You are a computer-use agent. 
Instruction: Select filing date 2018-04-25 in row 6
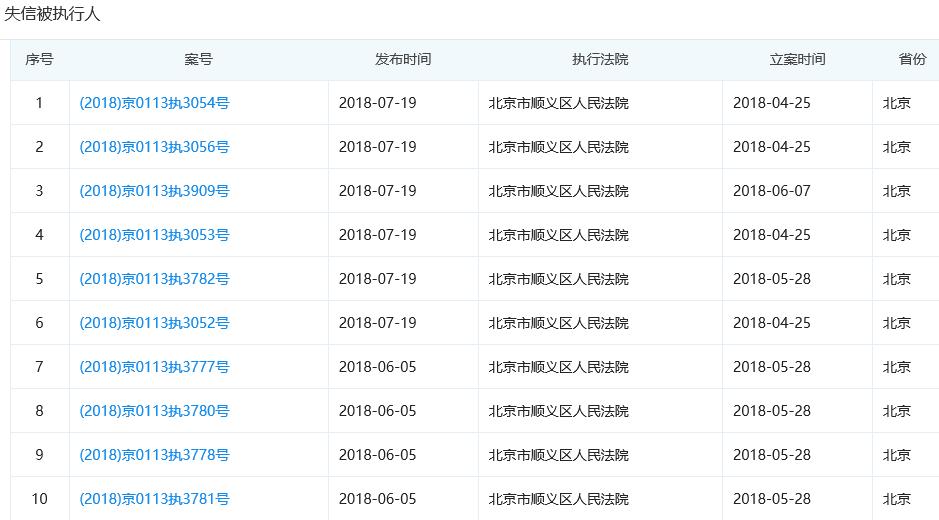(x=772, y=323)
